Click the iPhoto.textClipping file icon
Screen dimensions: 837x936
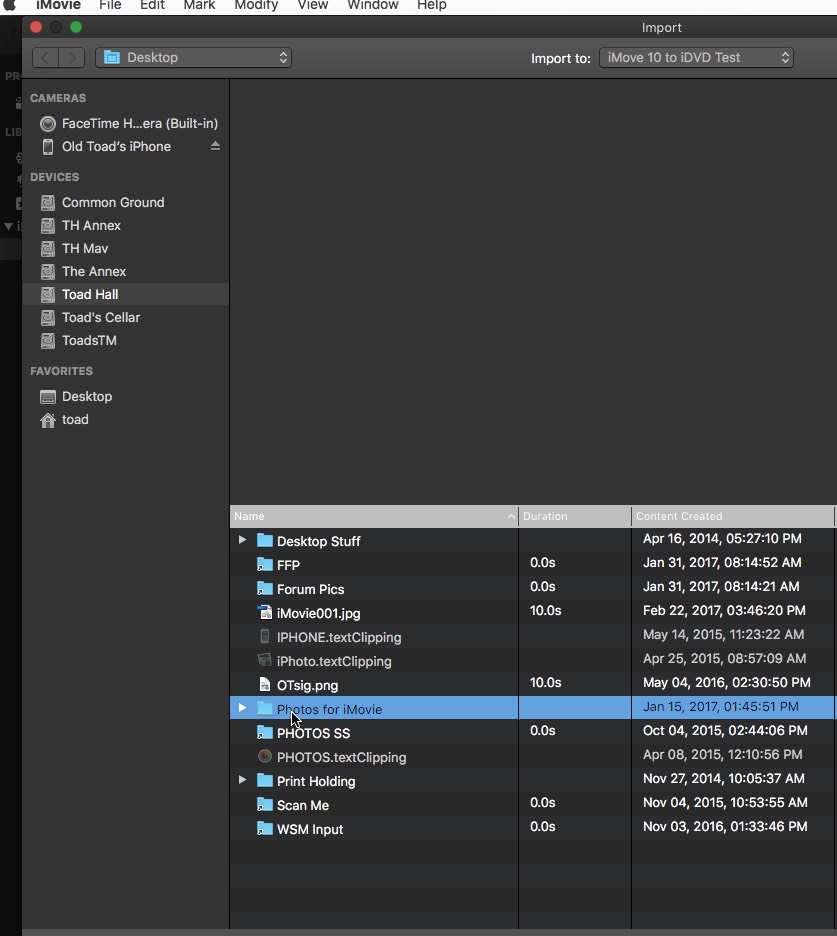264,660
